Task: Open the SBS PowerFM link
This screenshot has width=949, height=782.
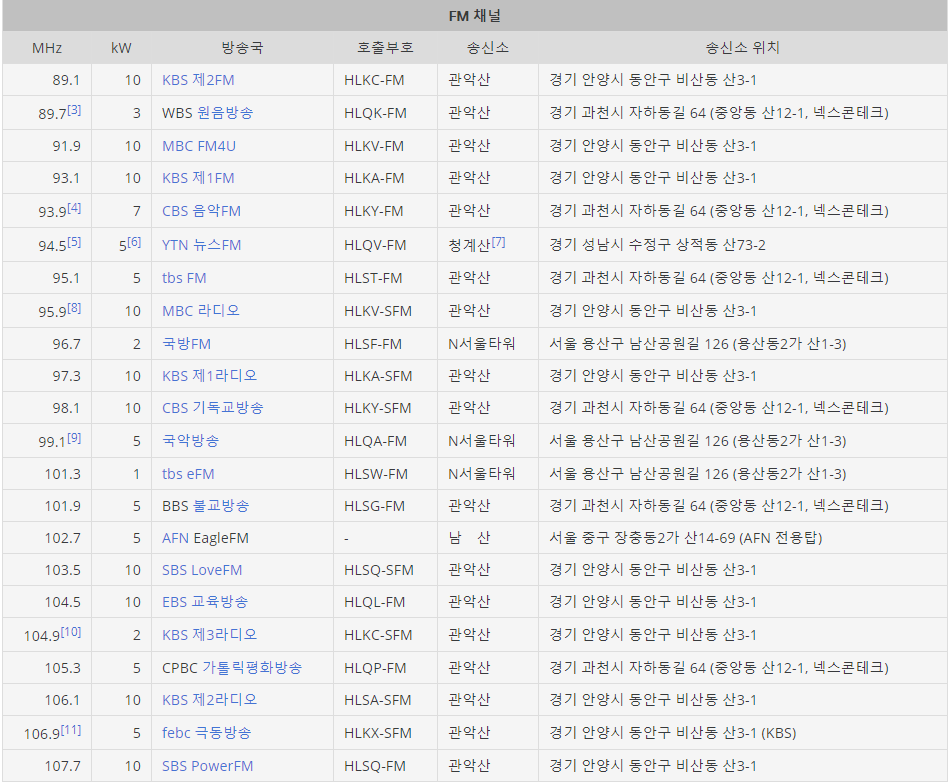Action: coord(207,766)
